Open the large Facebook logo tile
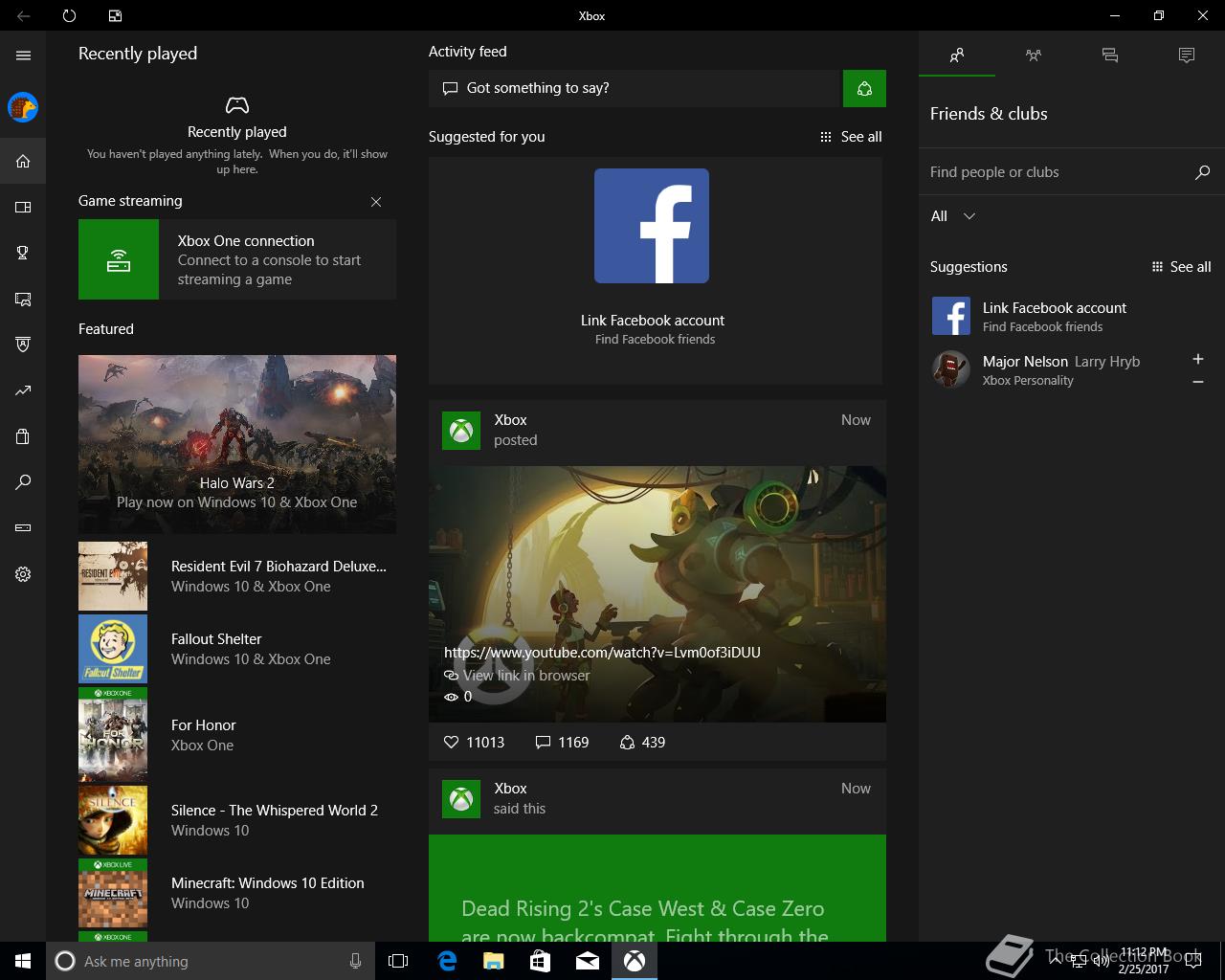The image size is (1225, 980). tap(652, 226)
